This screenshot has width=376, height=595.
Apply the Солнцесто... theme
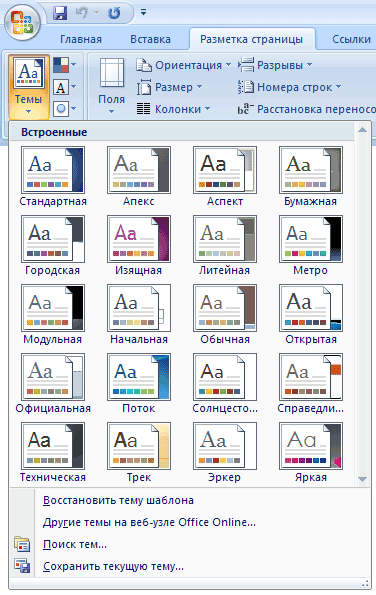pyautogui.click(x=225, y=384)
